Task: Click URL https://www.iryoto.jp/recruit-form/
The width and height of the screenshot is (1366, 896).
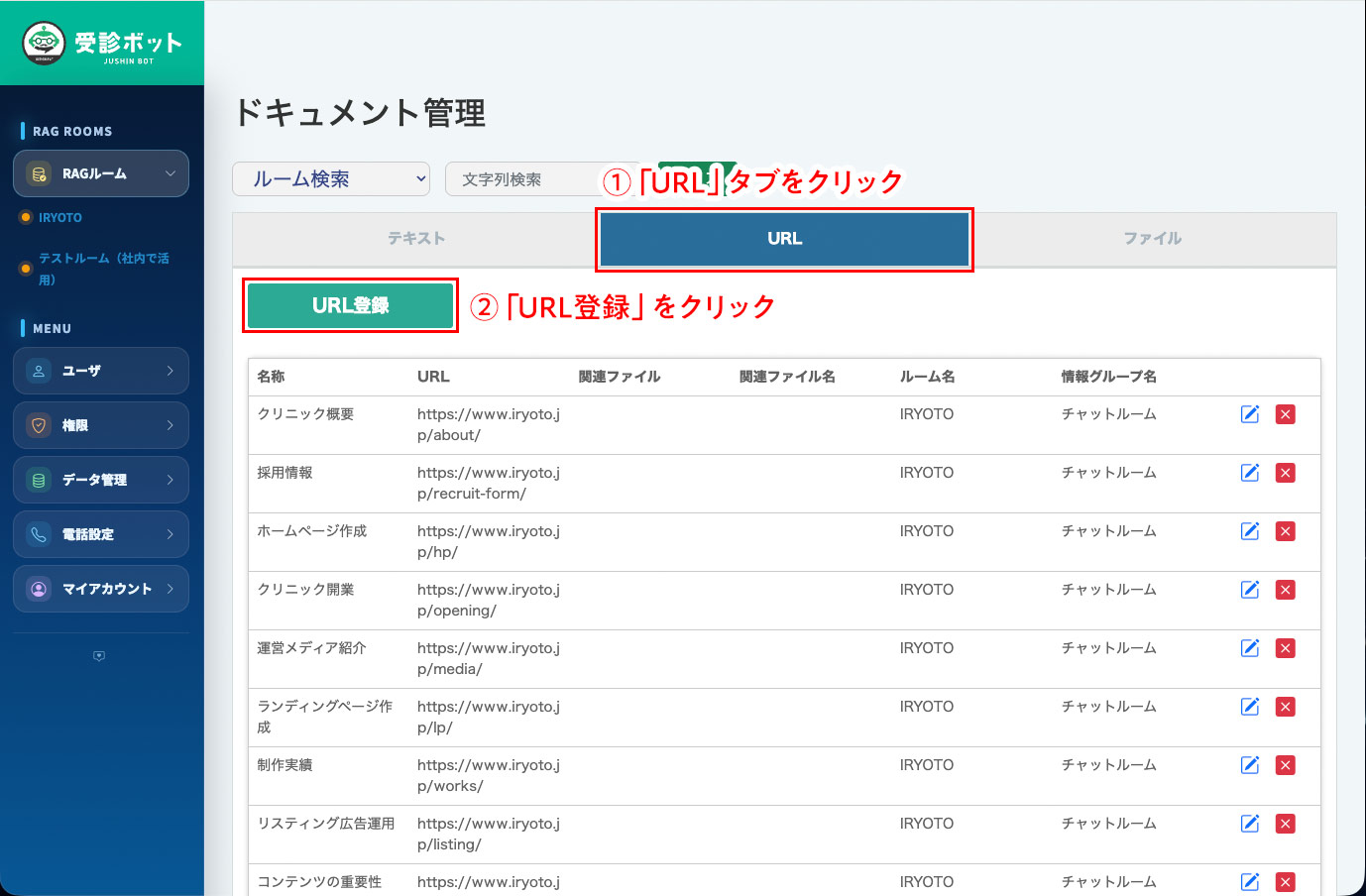Action: click(x=489, y=483)
